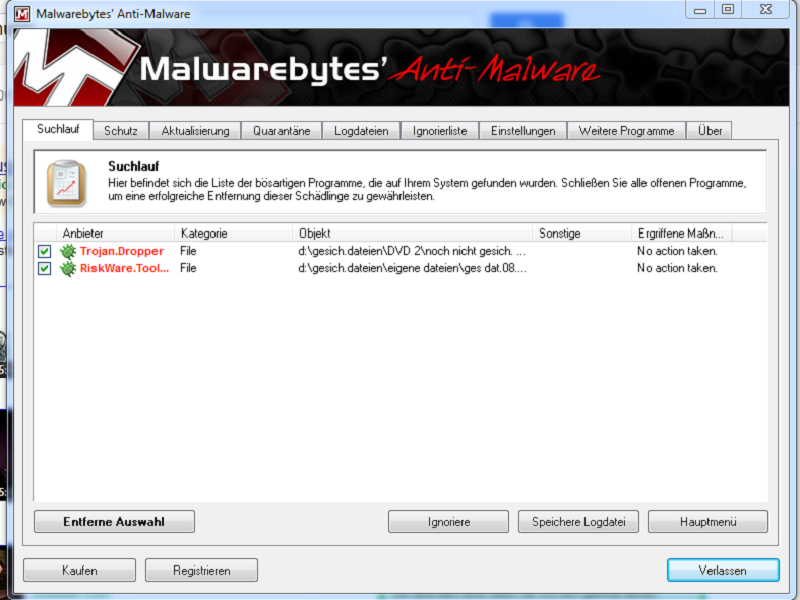
Task: Maximize the Malwarebytes window
Action: [x=728, y=10]
